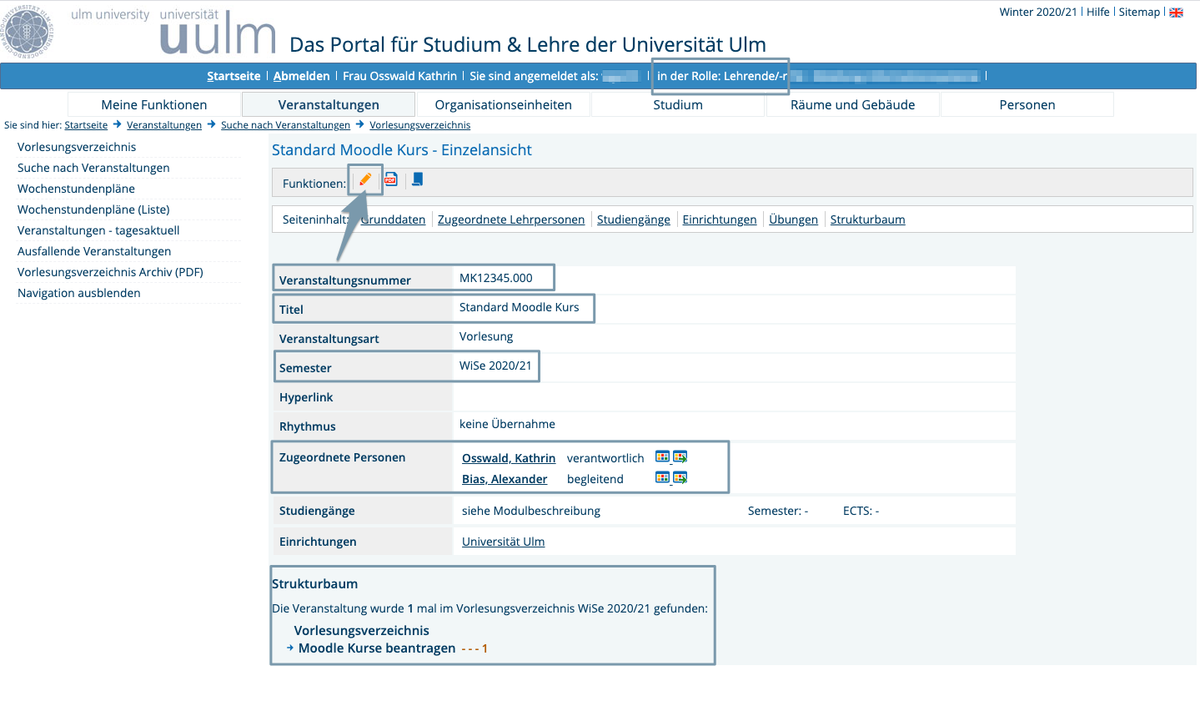Image resolution: width=1200 pixels, height=701 pixels.
Task: Jump to Übungen section link
Action: (x=794, y=219)
